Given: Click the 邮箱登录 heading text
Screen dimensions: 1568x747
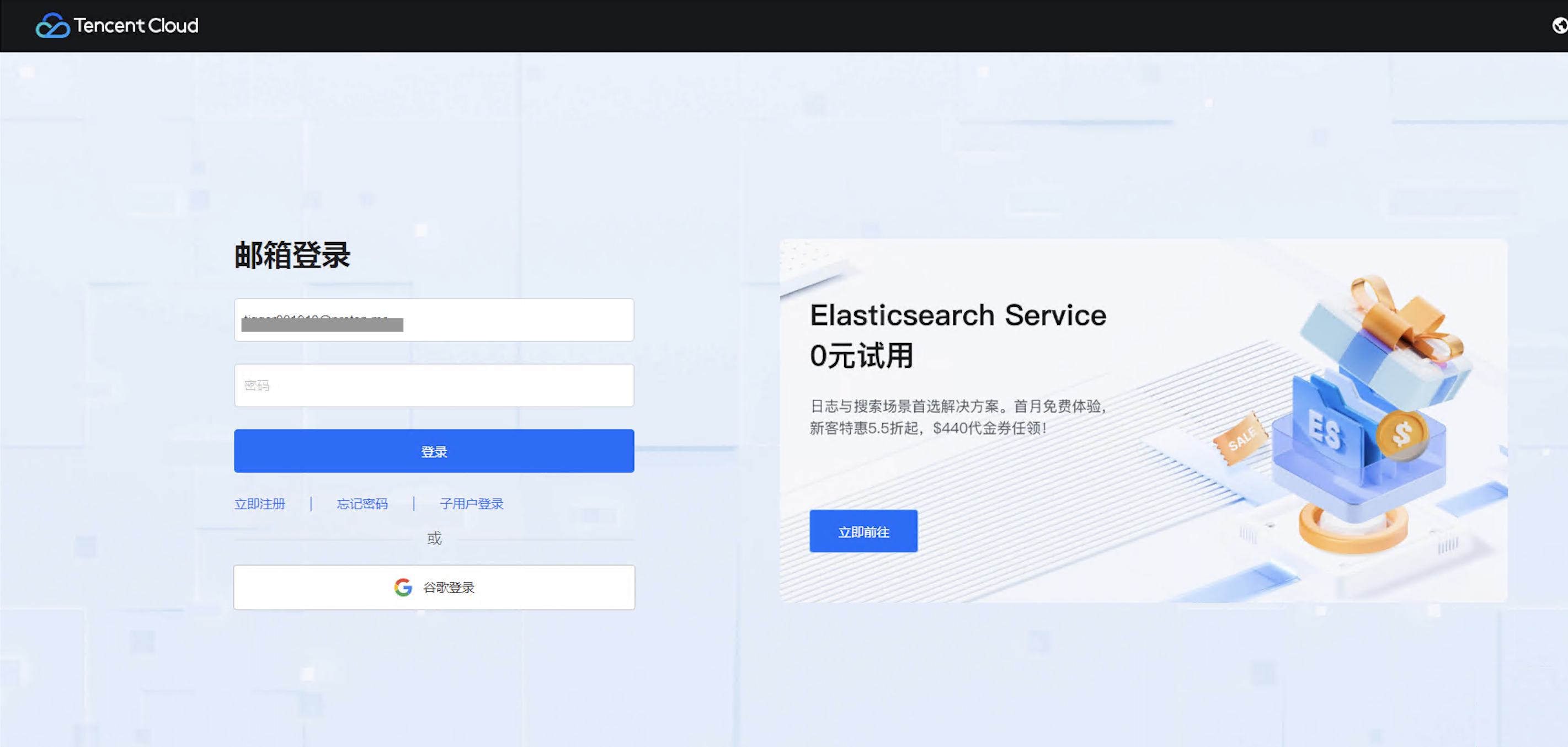Looking at the screenshot, I should [292, 254].
